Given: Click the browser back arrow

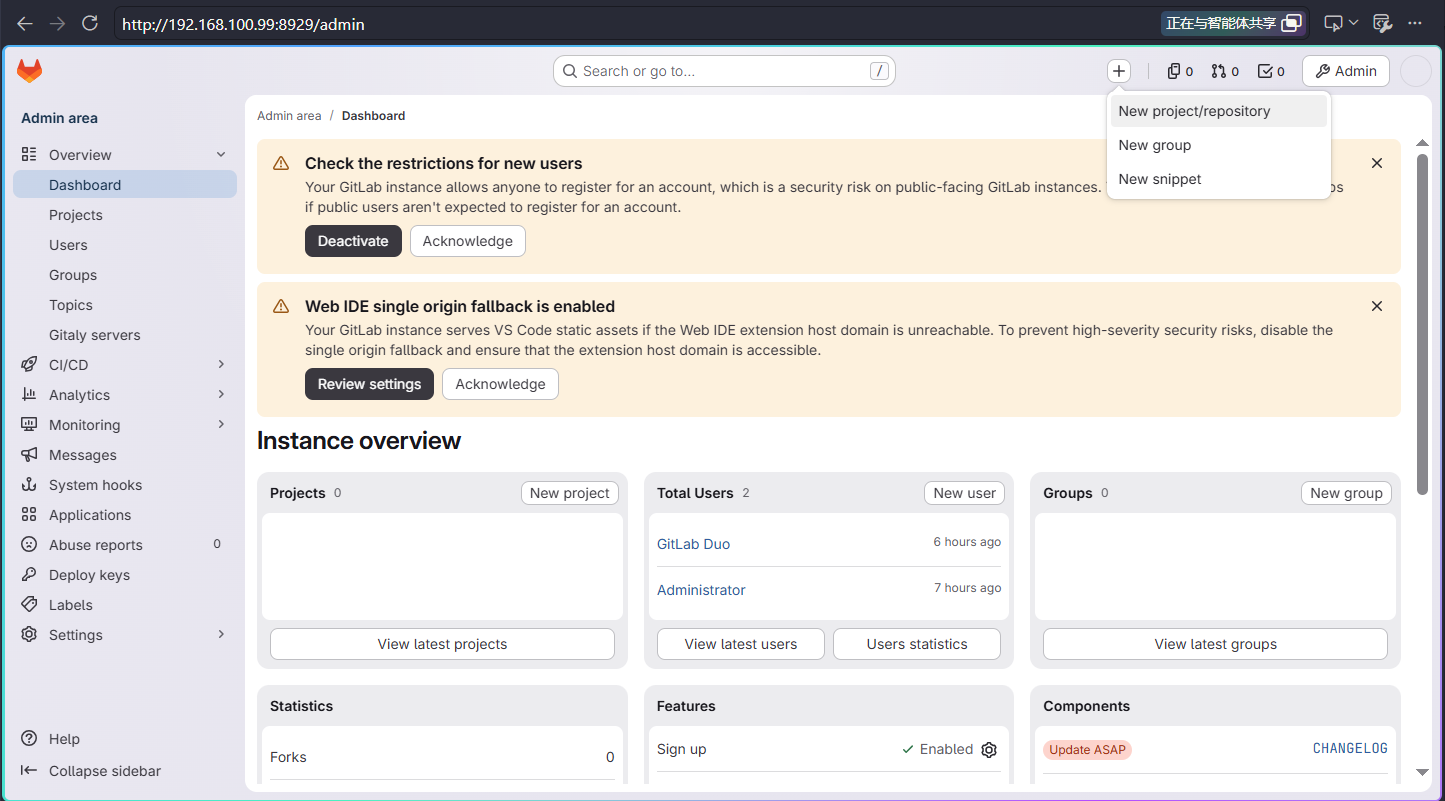Looking at the screenshot, I should pos(25,23).
